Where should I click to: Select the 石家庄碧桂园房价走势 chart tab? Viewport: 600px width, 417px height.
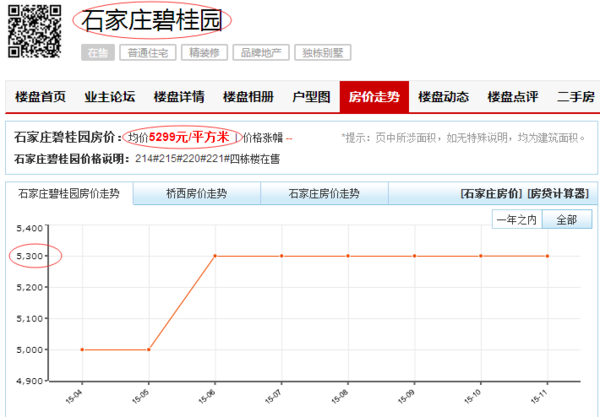[69, 194]
